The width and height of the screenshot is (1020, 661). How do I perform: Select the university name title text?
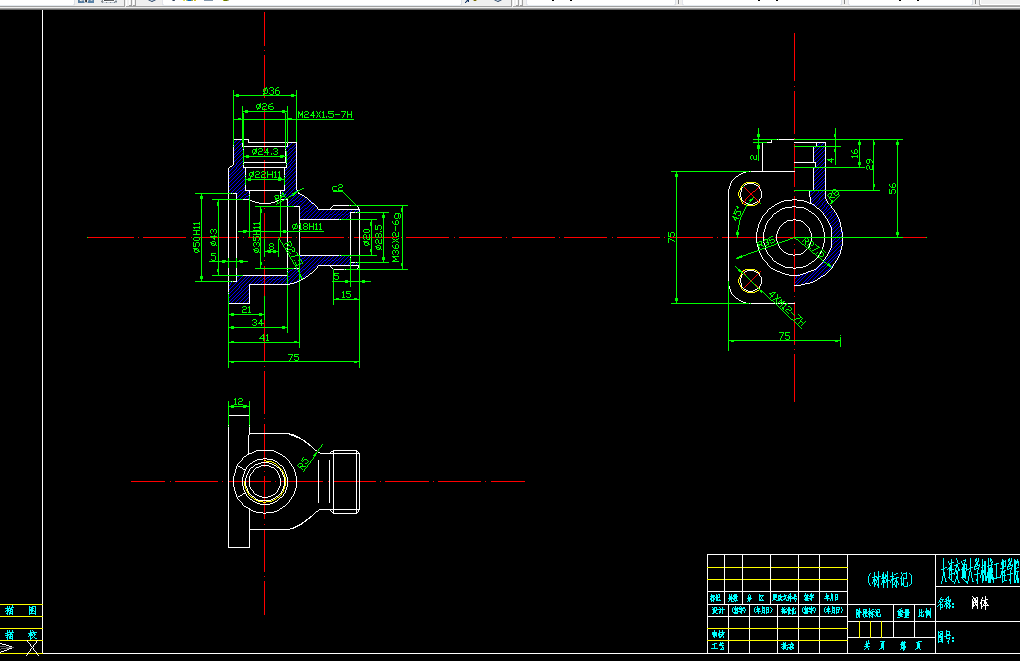979,571
